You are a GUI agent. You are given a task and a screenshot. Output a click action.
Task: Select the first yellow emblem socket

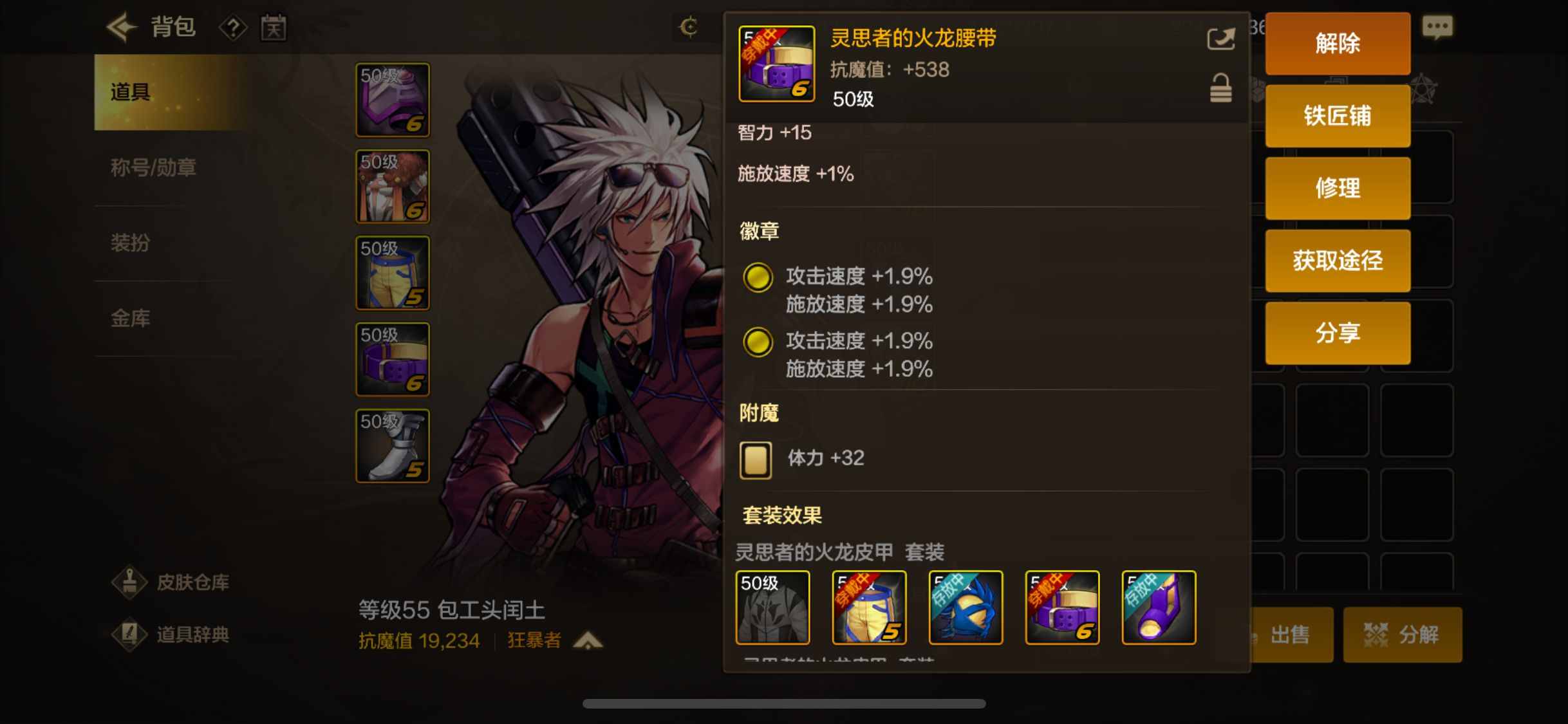[758, 277]
